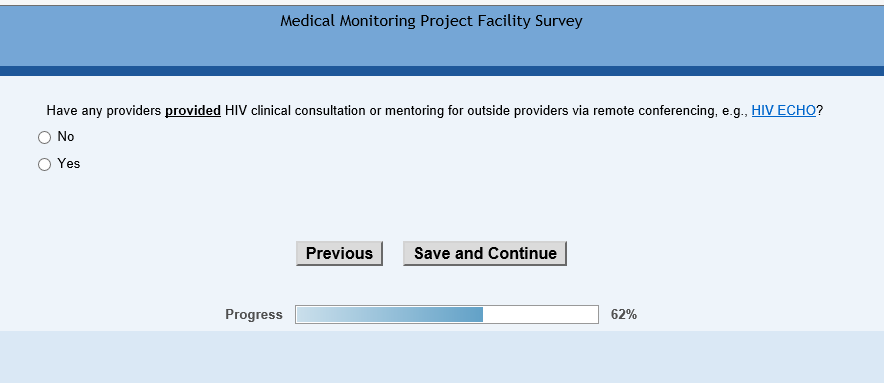884x383 pixels.
Task: Click the question text about remote conferencing
Action: point(435,111)
